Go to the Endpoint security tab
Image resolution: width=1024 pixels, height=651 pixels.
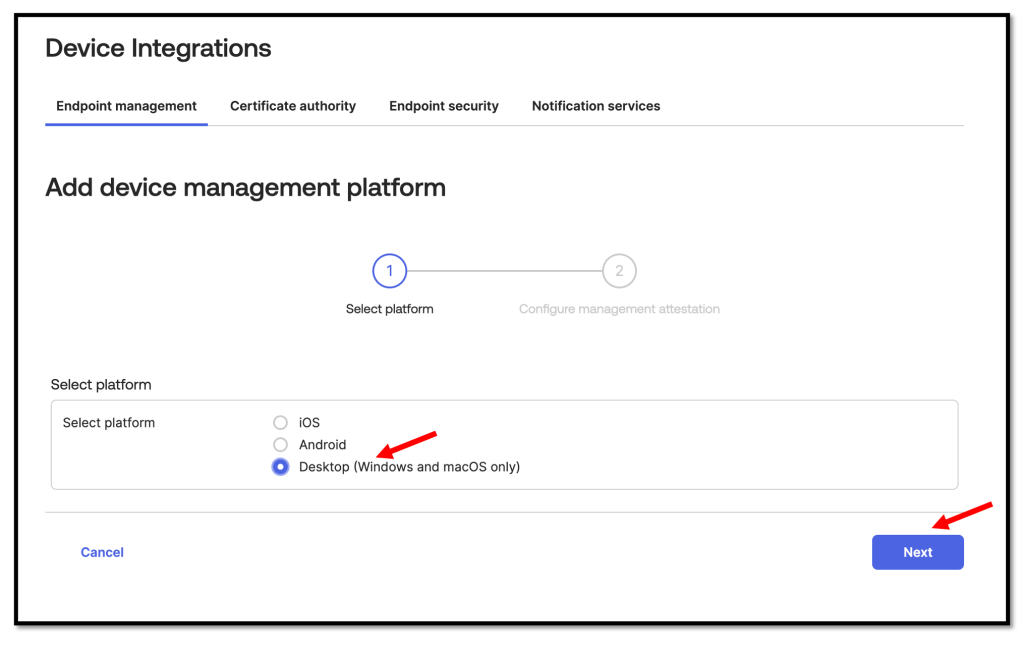pyautogui.click(x=444, y=106)
